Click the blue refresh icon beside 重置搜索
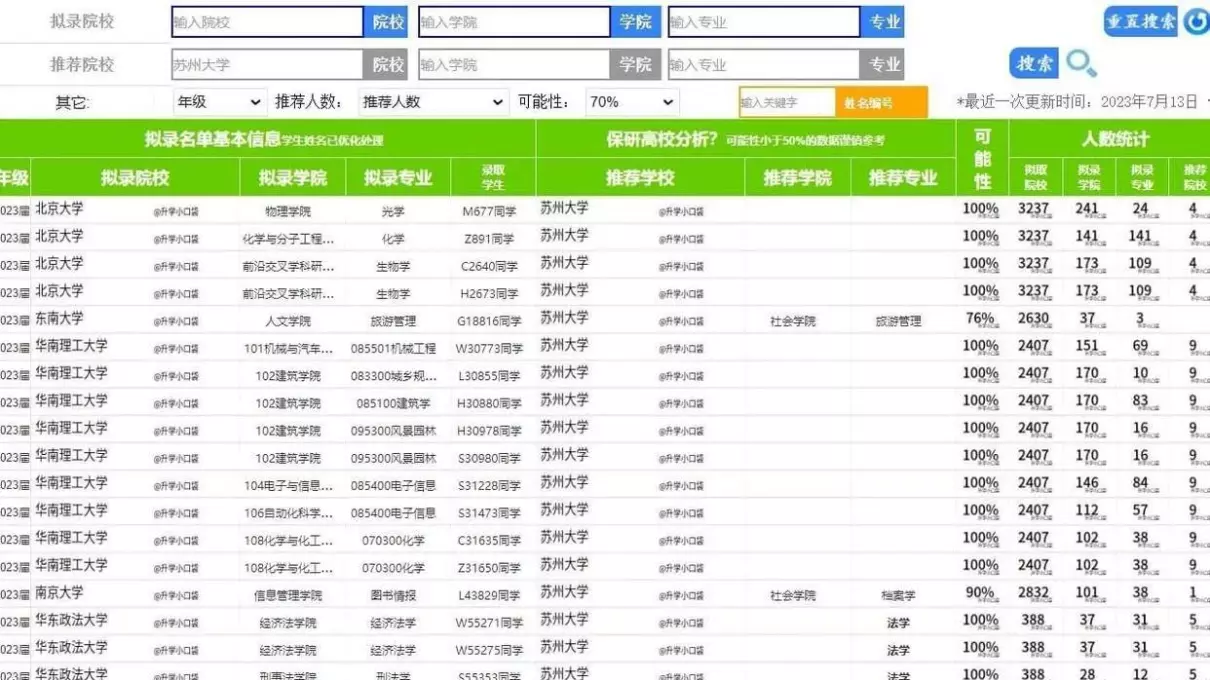The width and height of the screenshot is (1210, 680). [x=1196, y=21]
